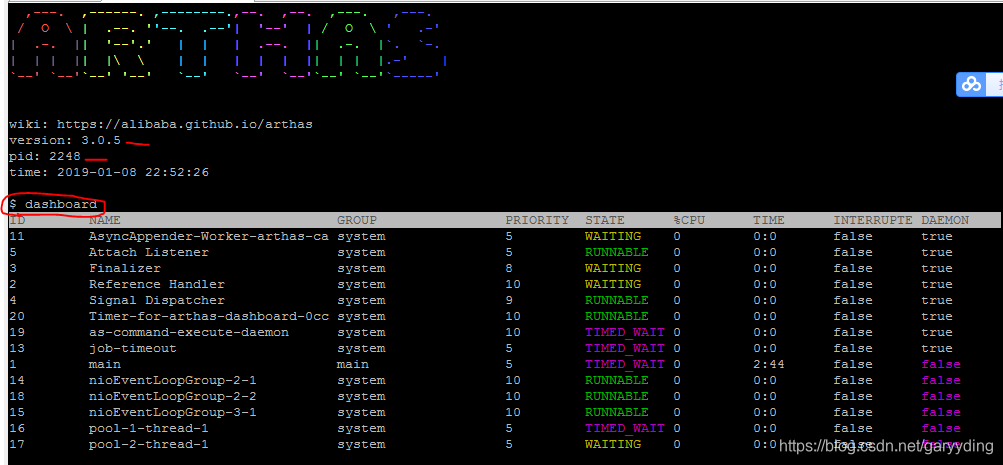Click the Baidu cloud icon on right edge
The width and height of the screenshot is (1003, 465).
click(972, 84)
